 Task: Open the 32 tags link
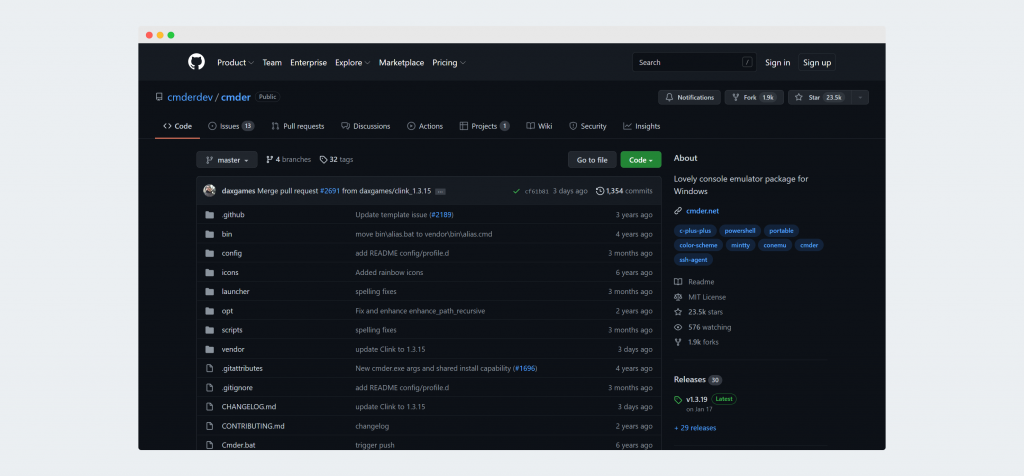(336, 159)
